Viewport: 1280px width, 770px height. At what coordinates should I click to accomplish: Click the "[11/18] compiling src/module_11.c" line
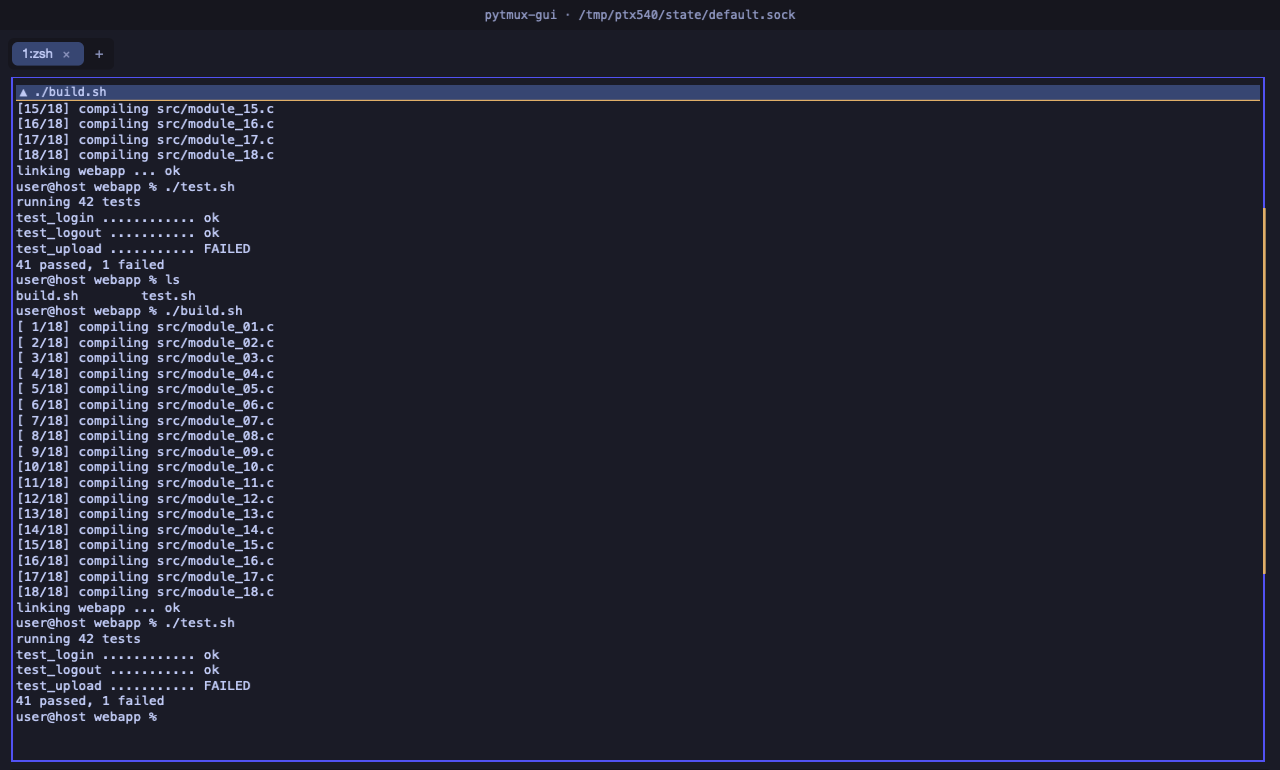[145, 483]
